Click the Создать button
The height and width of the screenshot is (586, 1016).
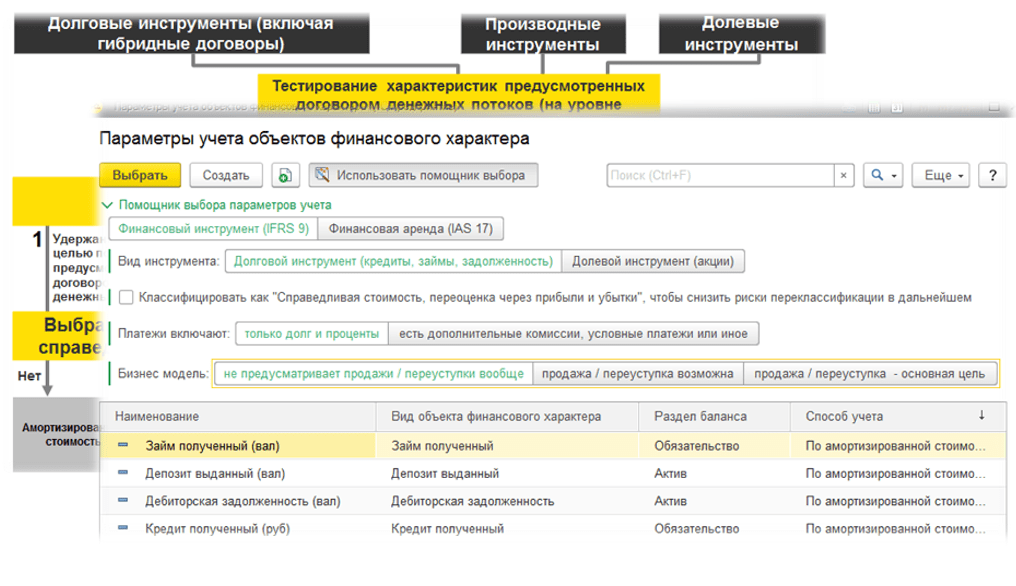point(225,175)
